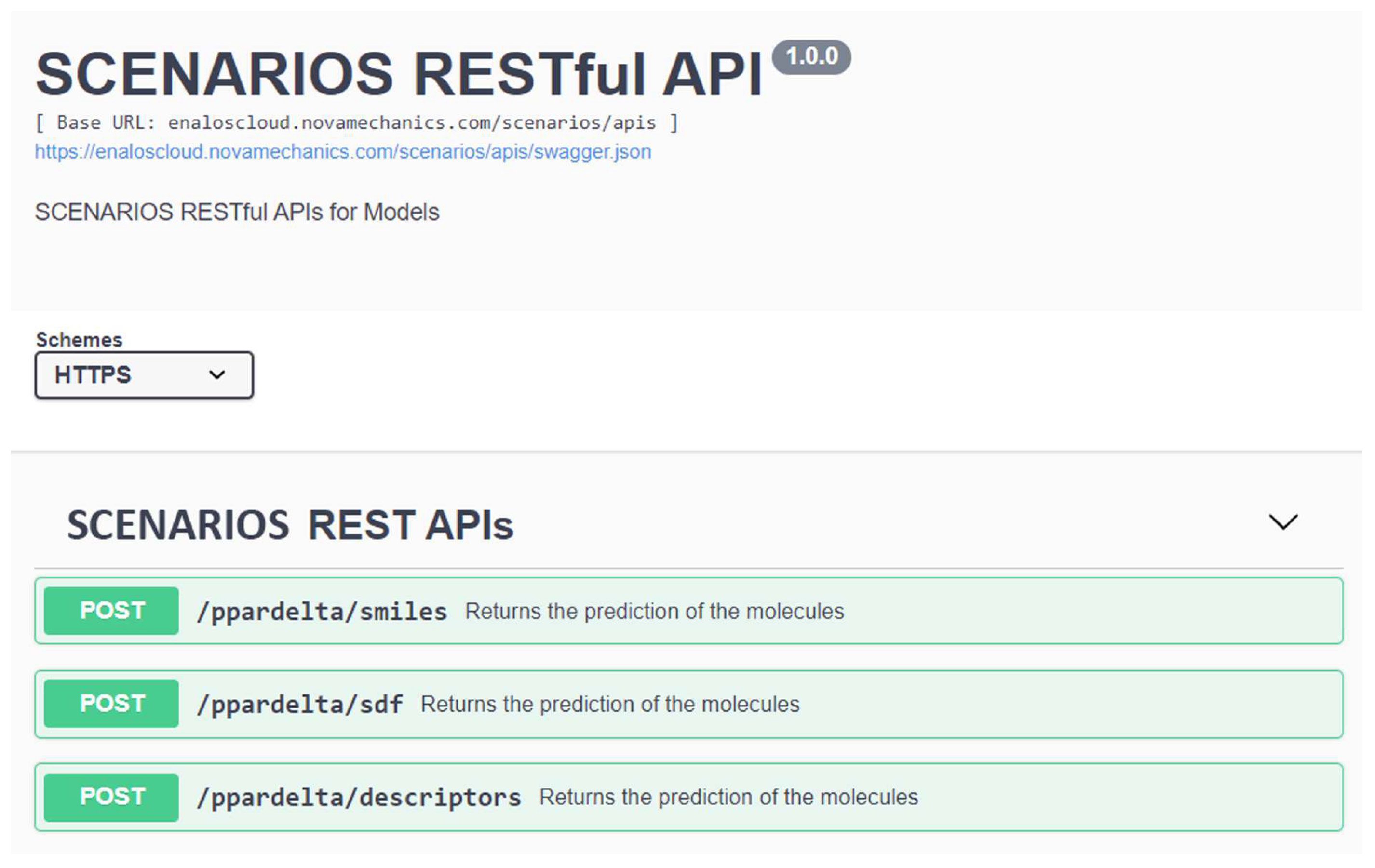This screenshot has height=868, width=1375.
Task: Click the Base URL text
Action: click(x=356, y=123)
